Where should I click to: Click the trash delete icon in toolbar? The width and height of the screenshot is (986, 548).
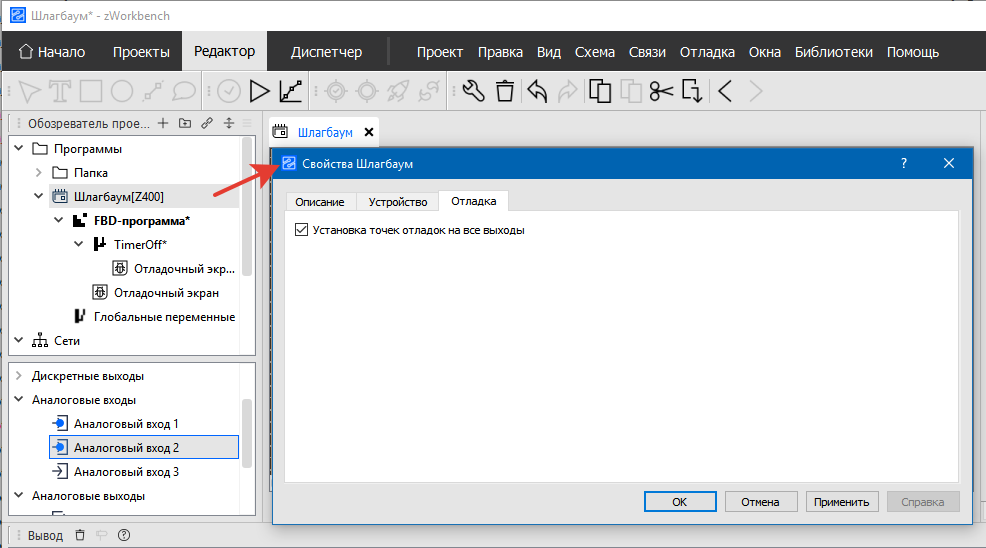505,92
